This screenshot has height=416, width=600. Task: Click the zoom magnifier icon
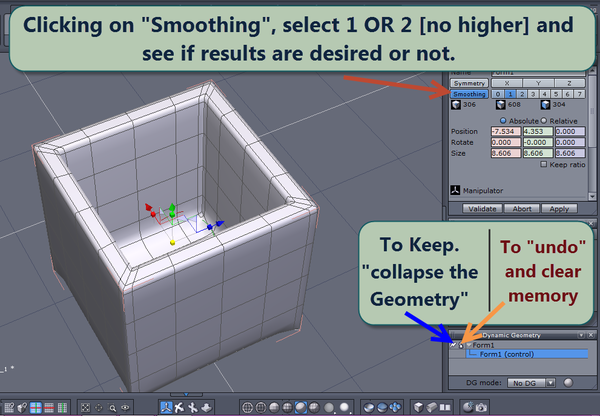point(112,408)
